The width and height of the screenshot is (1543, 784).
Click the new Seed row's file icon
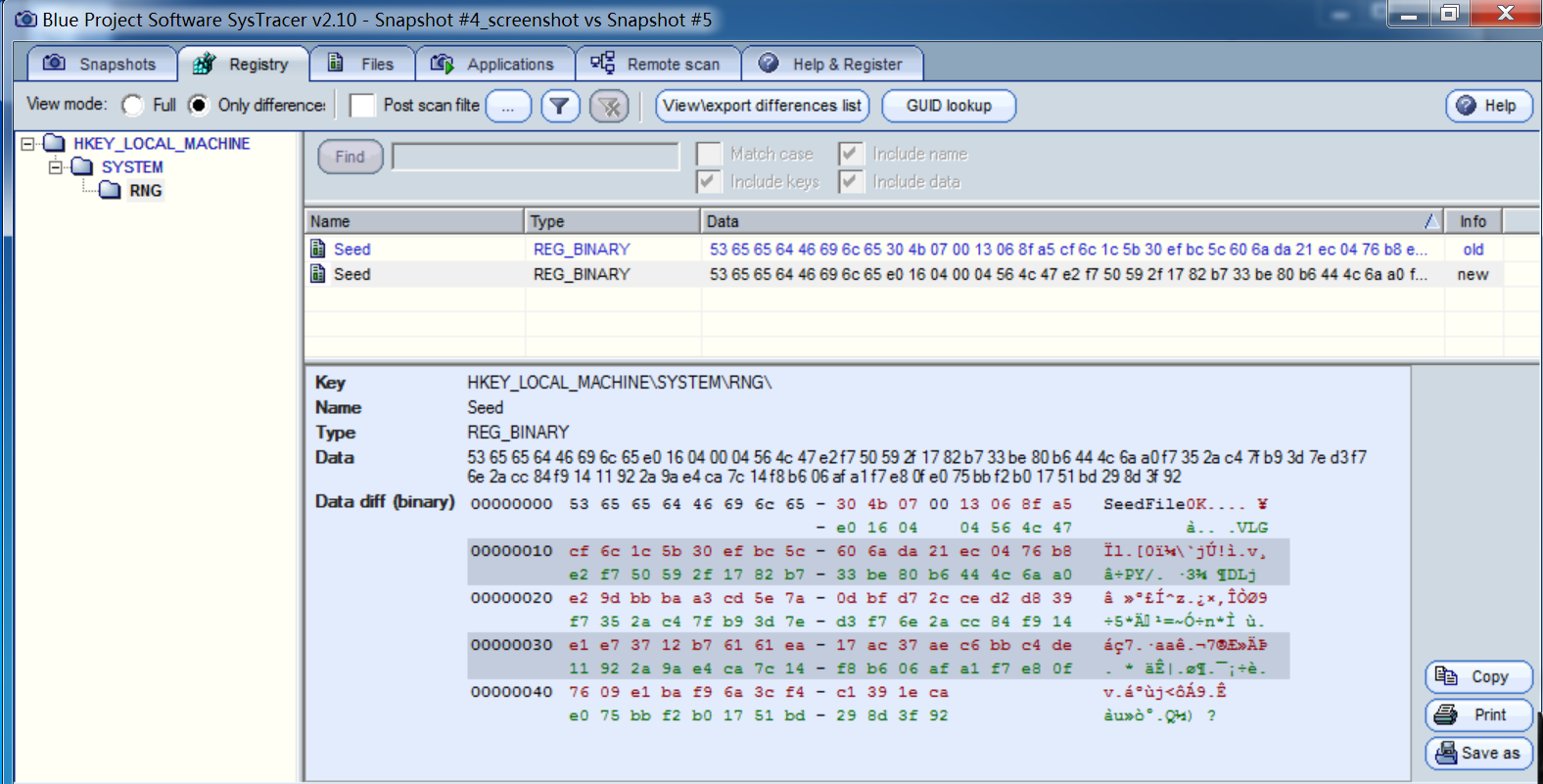318,274
